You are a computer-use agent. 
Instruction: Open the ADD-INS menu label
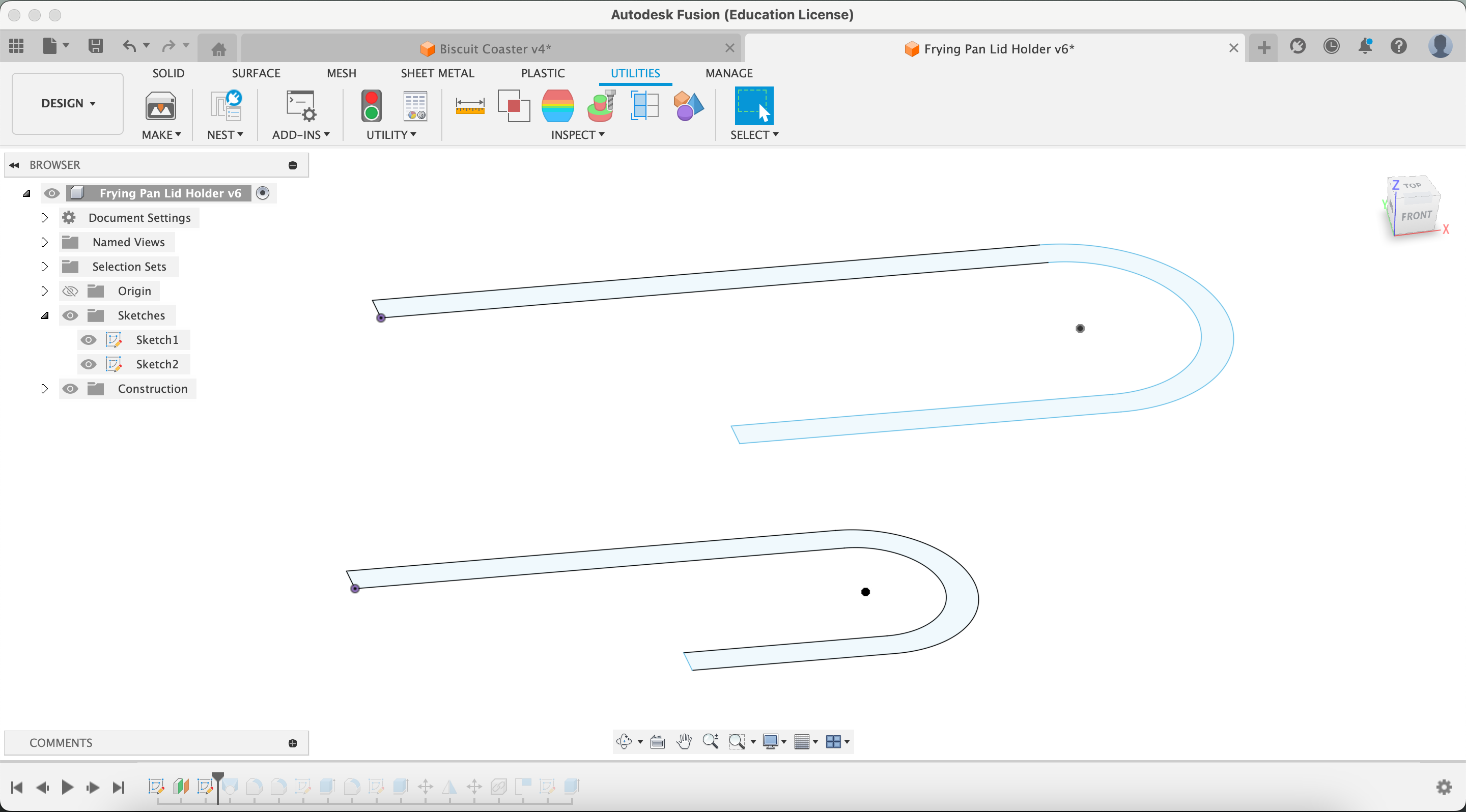pyautogui.click(x=301, y=135)
